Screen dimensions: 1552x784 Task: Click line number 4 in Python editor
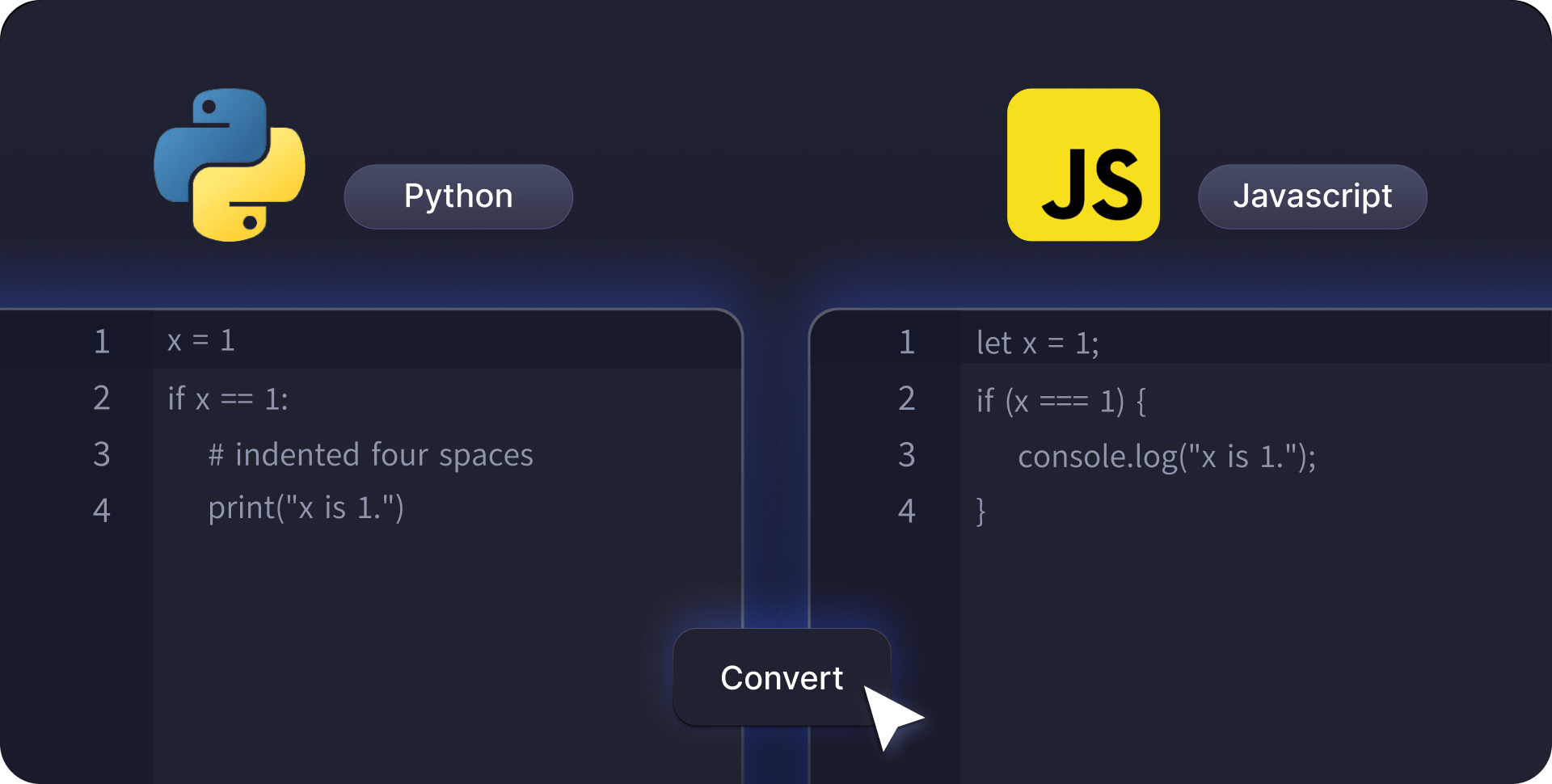coord(101,510)
